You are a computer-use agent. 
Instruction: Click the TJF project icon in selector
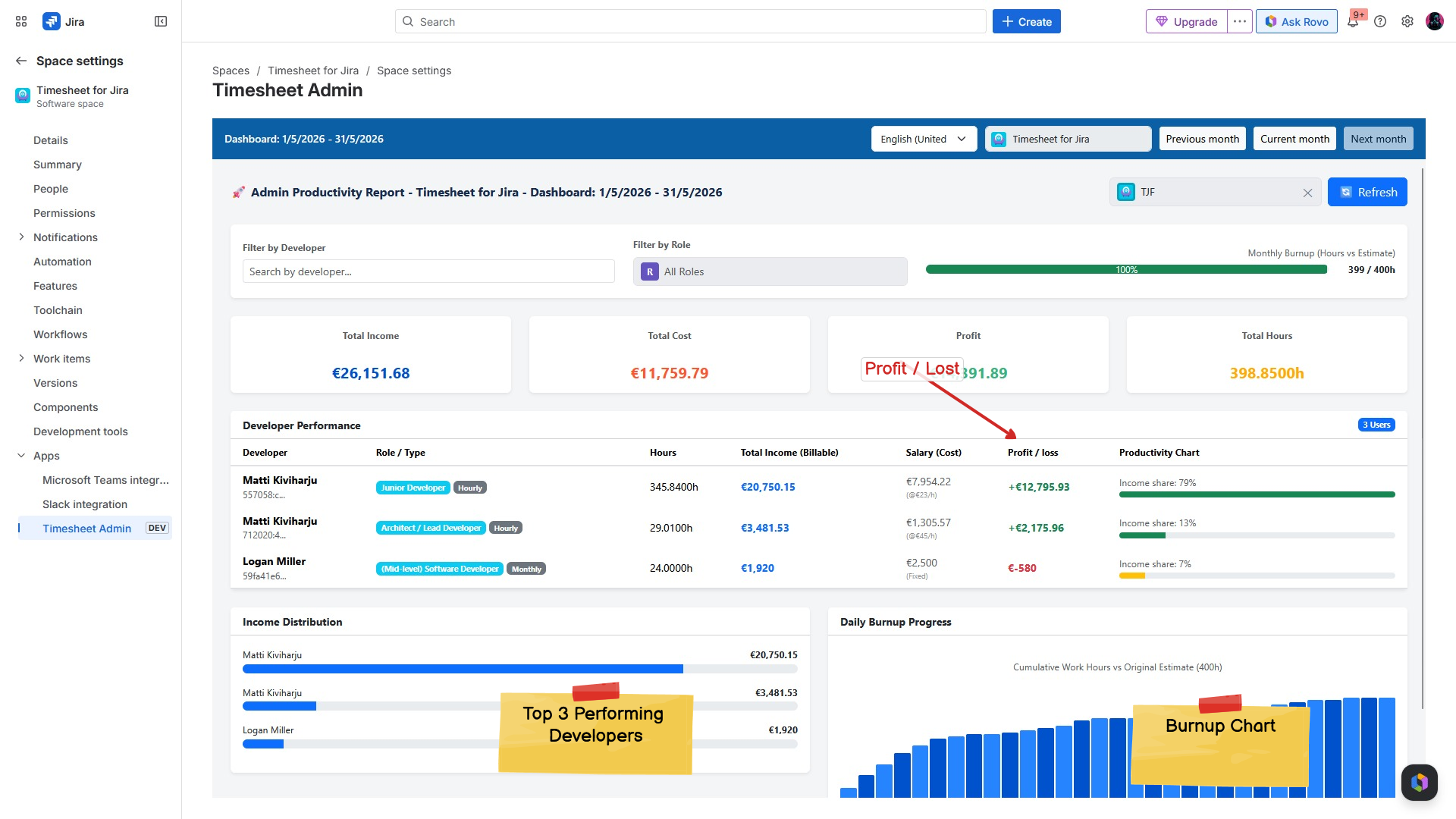pos(1126,192)
